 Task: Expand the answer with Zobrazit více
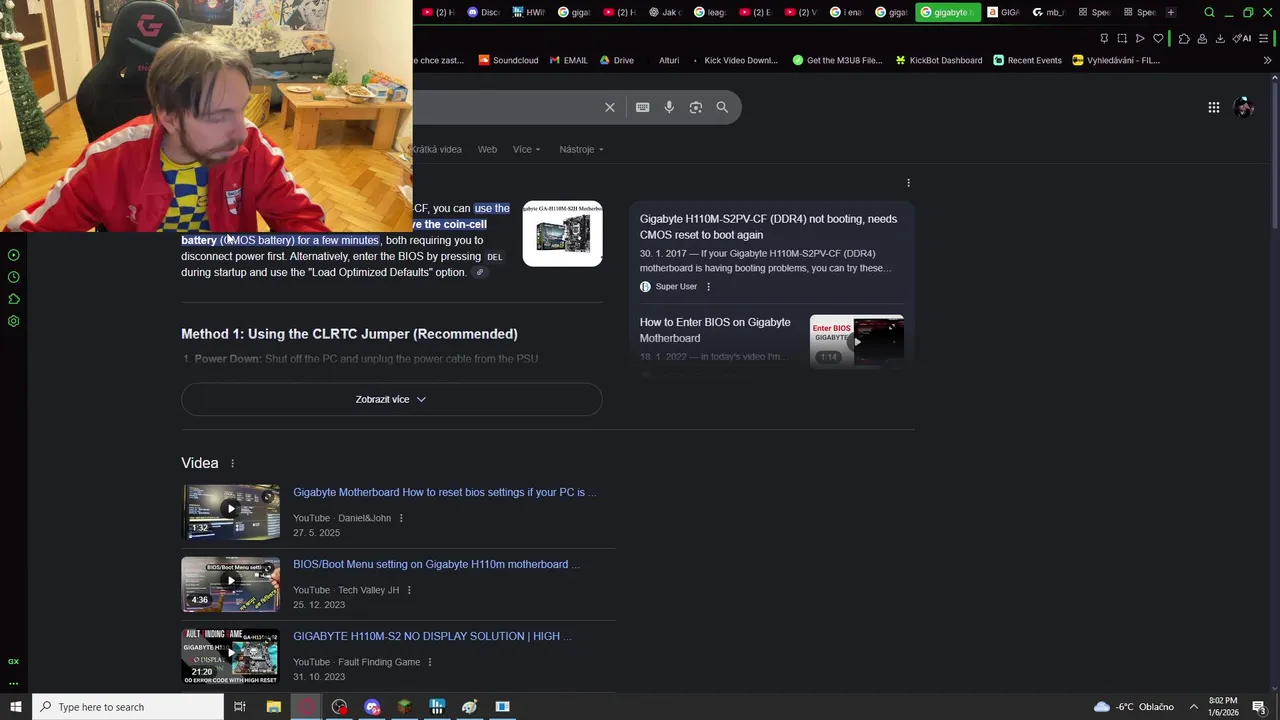tap(391, 399)
